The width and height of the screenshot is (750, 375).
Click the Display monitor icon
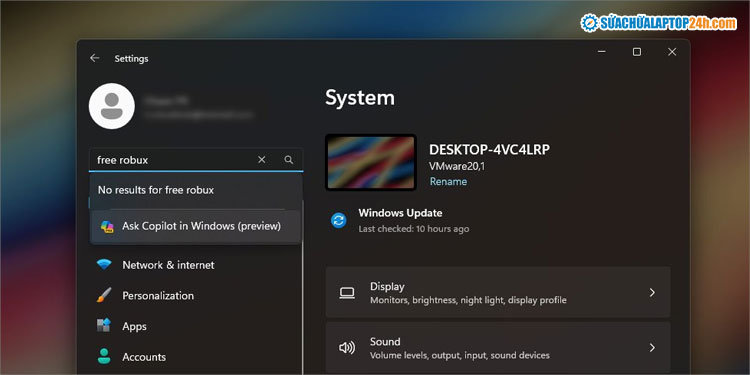pyautogui.click(x=347, y=293)
